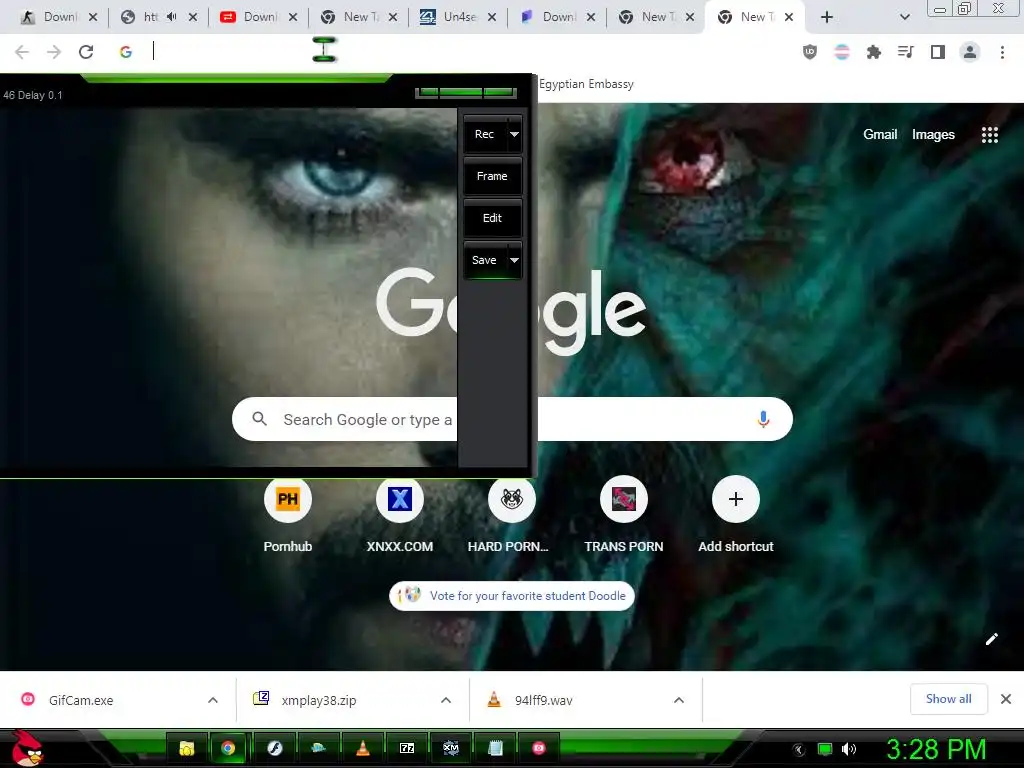This screenshot has height=768, width=1024.
Task: Open the Chrome profile avatar
Action: pos(970,52)
